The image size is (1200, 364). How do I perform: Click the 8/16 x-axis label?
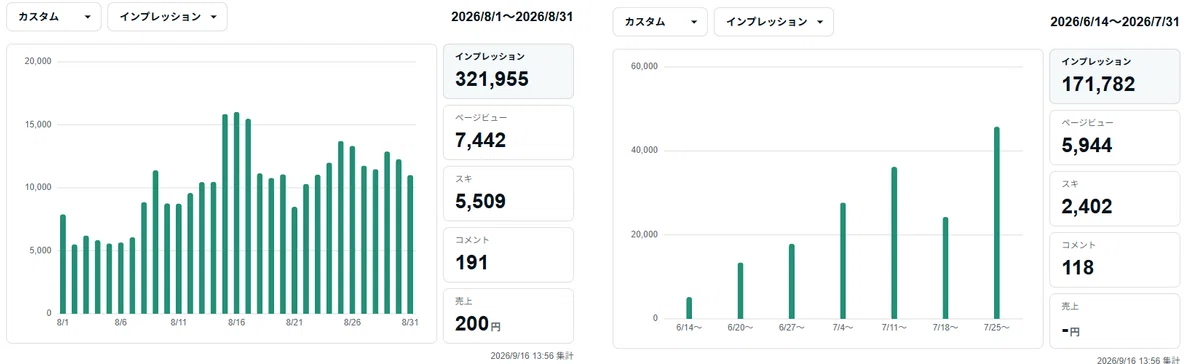pos(237,323)
